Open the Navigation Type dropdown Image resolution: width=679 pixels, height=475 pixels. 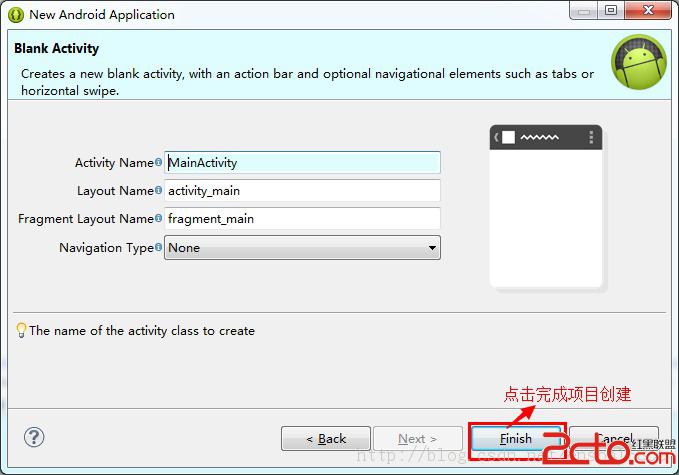click(302, 248)
